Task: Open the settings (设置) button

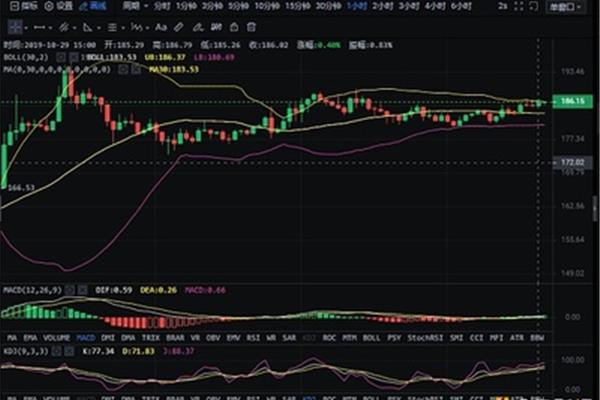Action: point(59,6)
